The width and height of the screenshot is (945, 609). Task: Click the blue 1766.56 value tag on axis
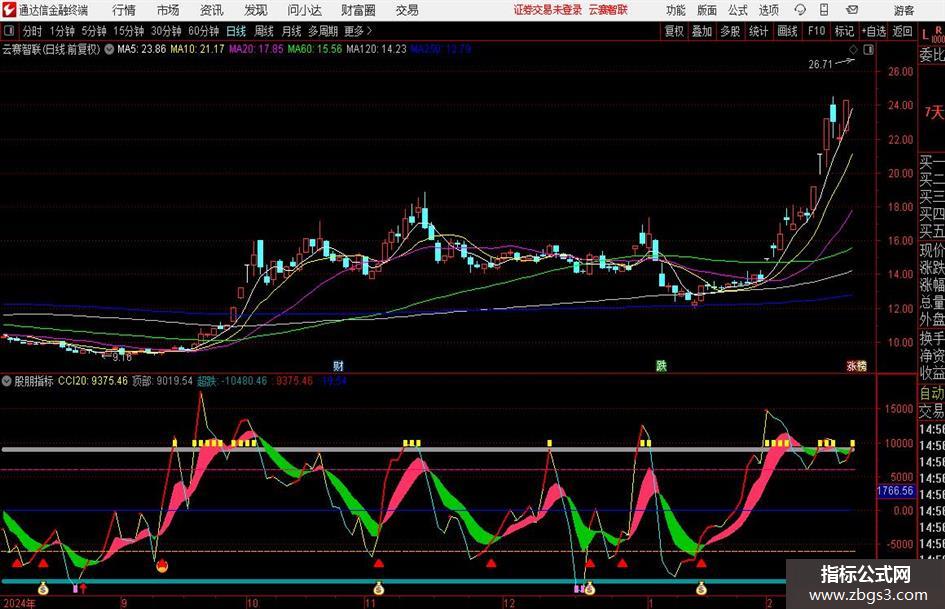pyautogui.click(x=895, y=491)
